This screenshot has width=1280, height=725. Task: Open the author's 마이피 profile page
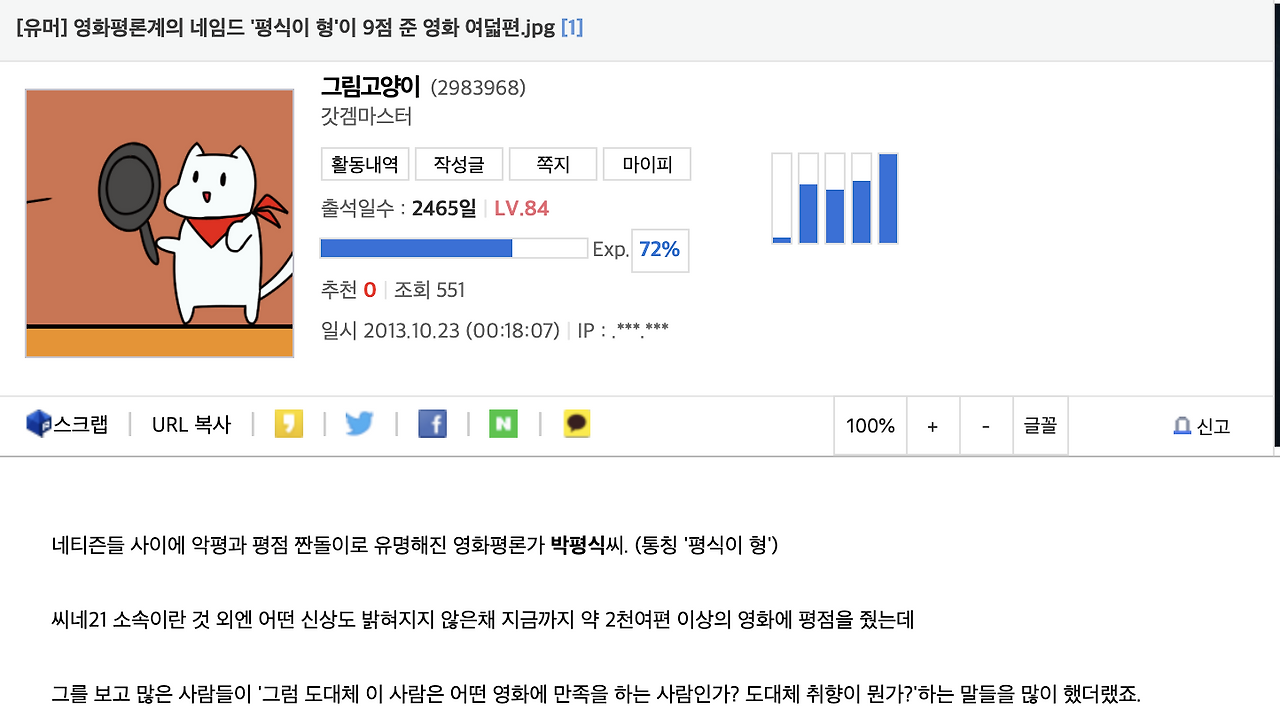point(647,164)
